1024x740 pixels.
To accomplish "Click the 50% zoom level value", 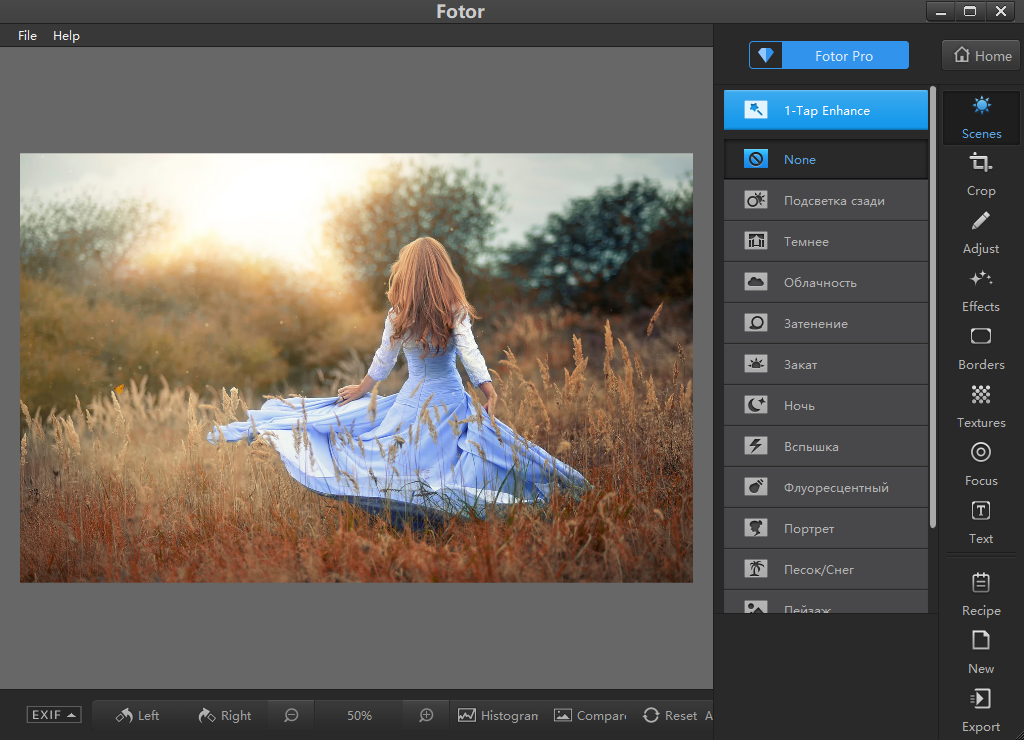I will 359,716.
